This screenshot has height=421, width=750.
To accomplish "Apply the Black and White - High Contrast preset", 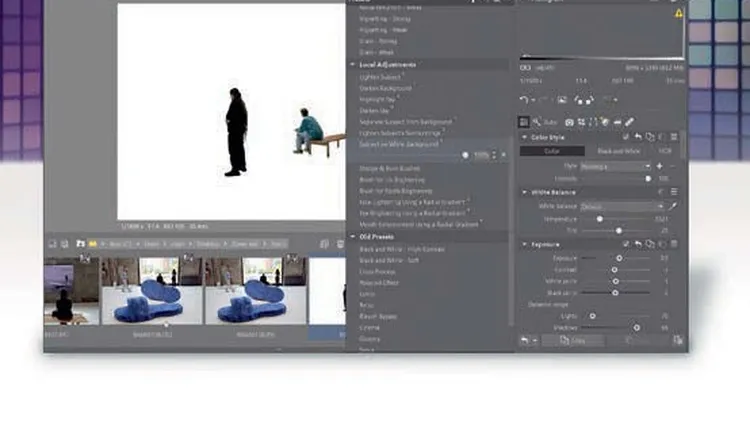I will [x=402, y=249].
